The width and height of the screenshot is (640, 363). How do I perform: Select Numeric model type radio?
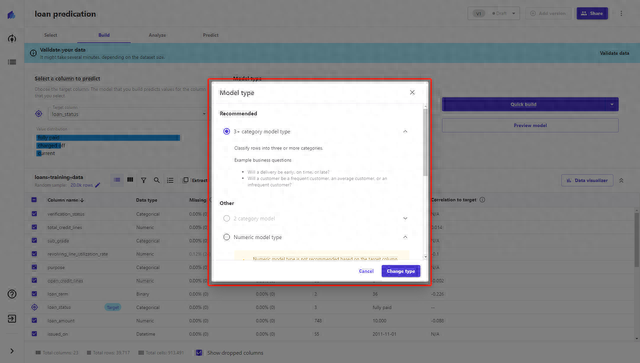point(226,237)
